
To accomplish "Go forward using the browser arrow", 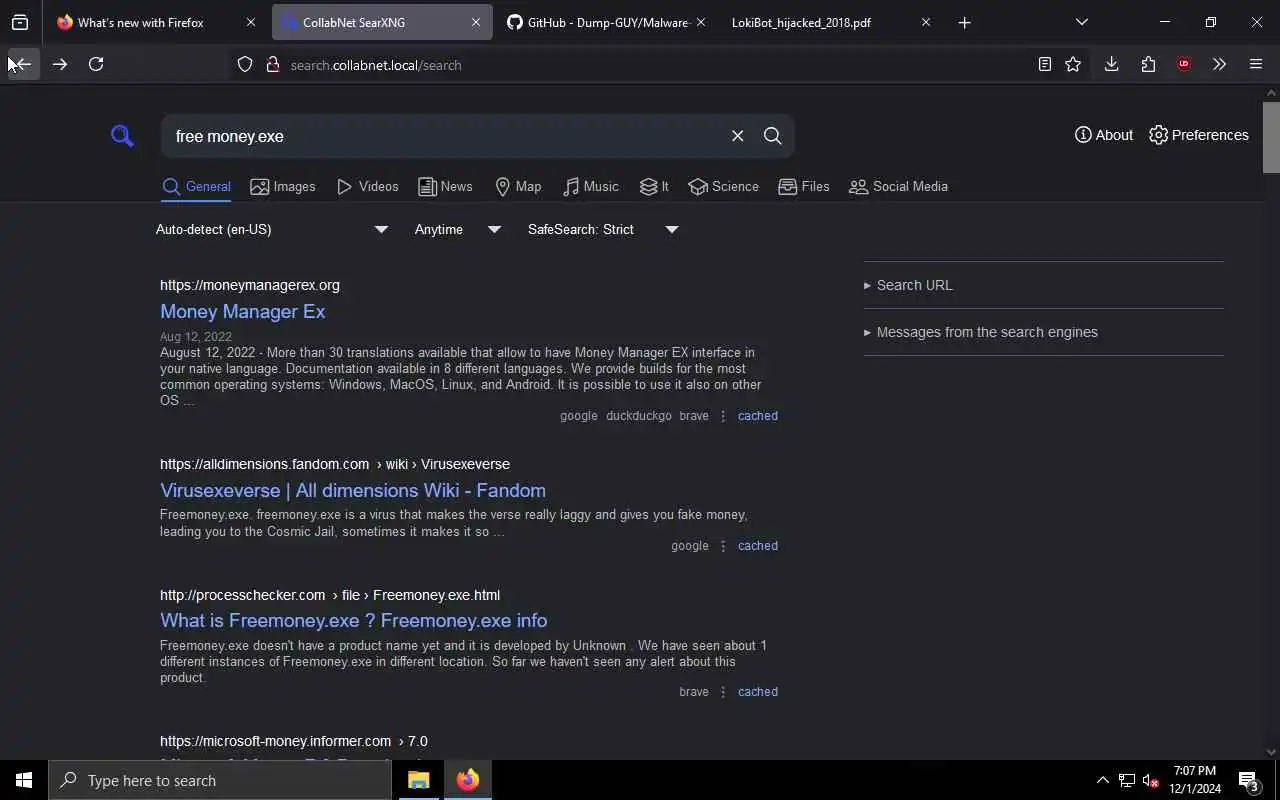I will 60,64.
